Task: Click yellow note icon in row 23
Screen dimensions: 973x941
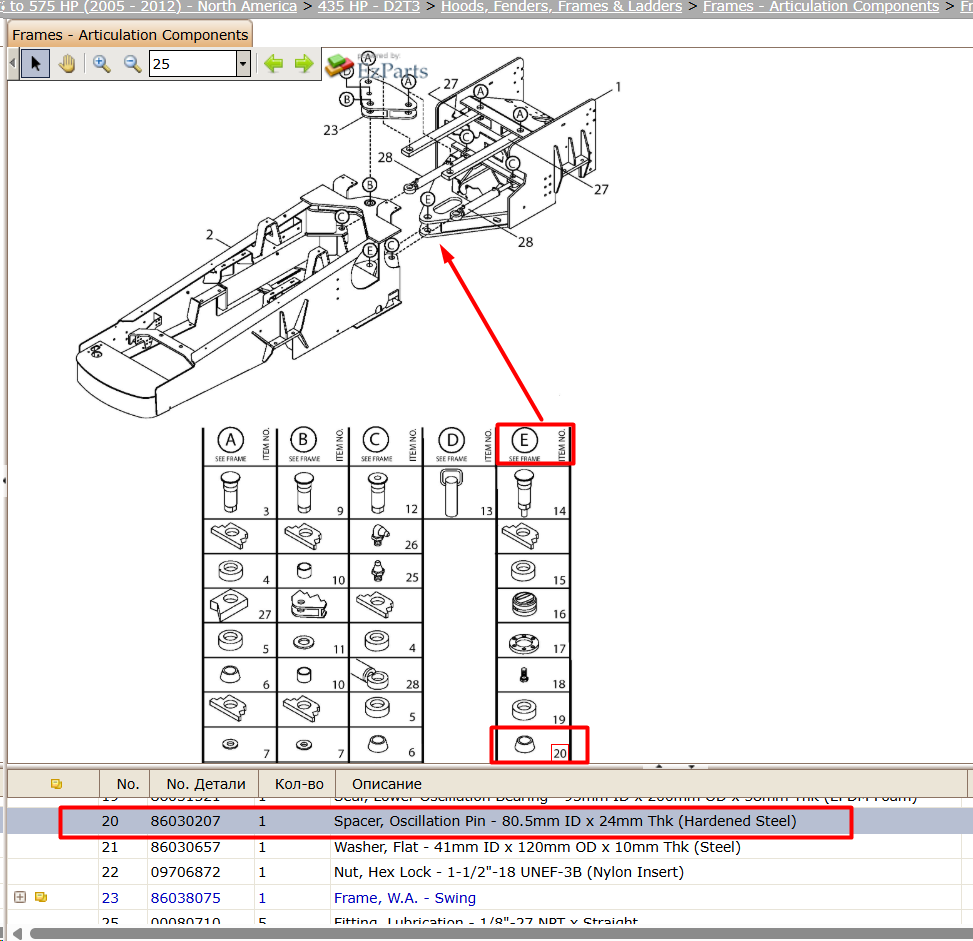Action: [41, 897]
